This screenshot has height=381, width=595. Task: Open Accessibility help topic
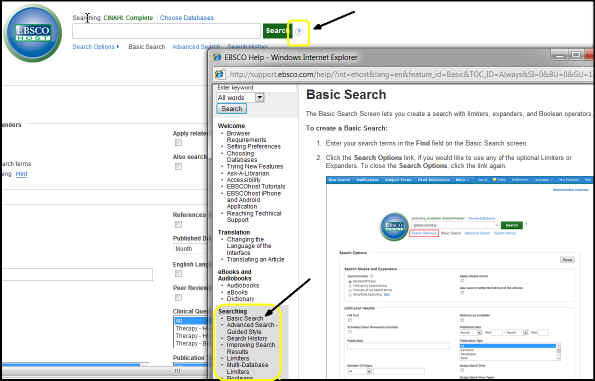pyautogui.click(x=244, y=180)
